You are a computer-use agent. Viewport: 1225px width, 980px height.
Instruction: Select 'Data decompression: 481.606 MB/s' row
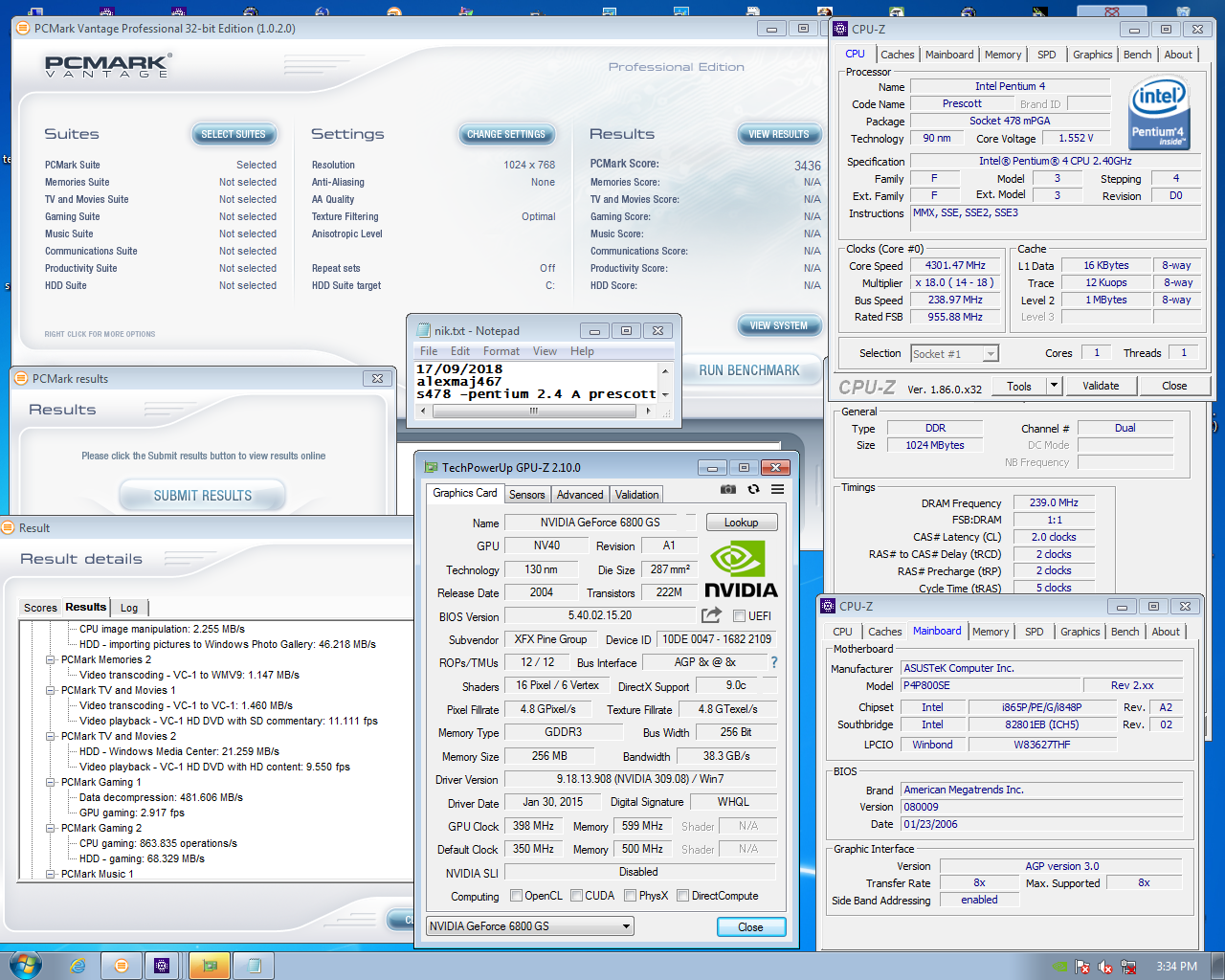point(161,797)
